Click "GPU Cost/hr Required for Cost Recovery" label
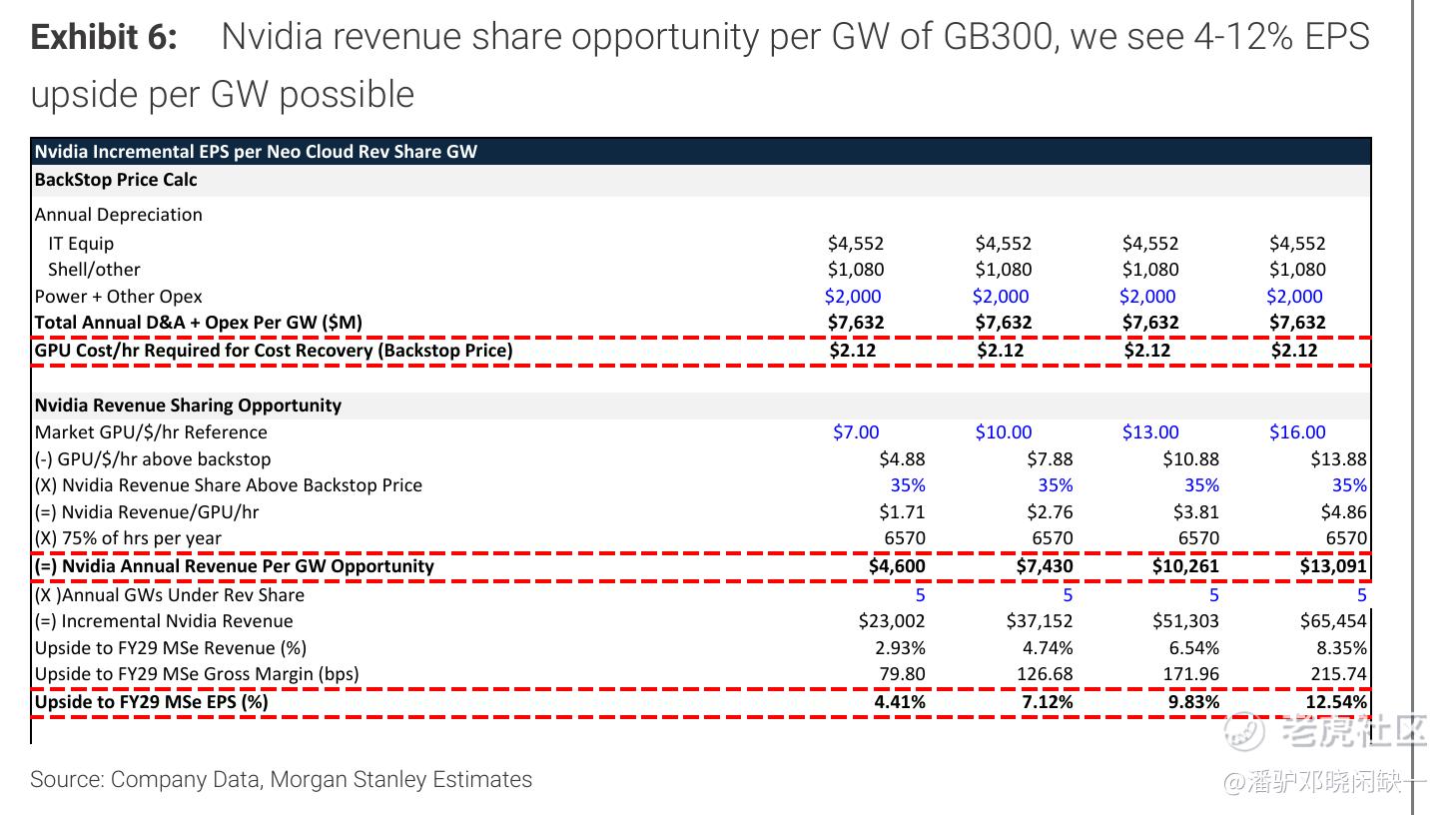Screen dimensions: 1456x815 pyautogui.click(x=273, y=351)
